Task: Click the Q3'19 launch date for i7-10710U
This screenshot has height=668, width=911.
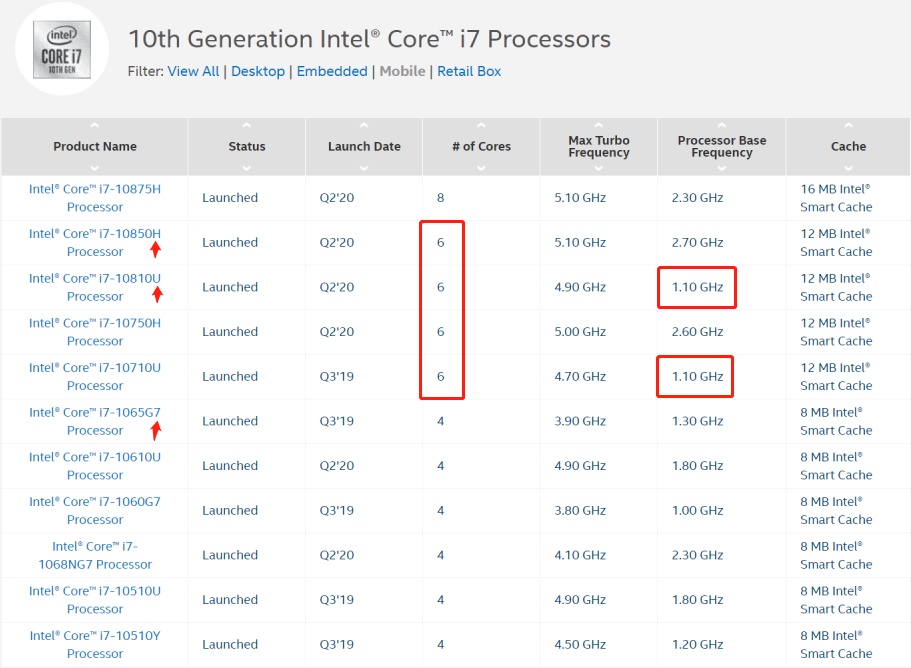Action: (x=336, y=376)
